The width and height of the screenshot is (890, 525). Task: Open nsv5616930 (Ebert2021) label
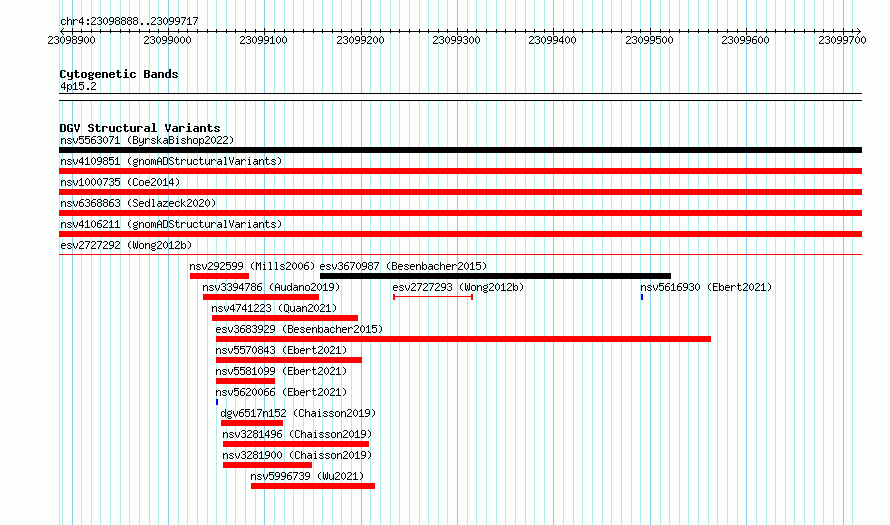point(706,287)
